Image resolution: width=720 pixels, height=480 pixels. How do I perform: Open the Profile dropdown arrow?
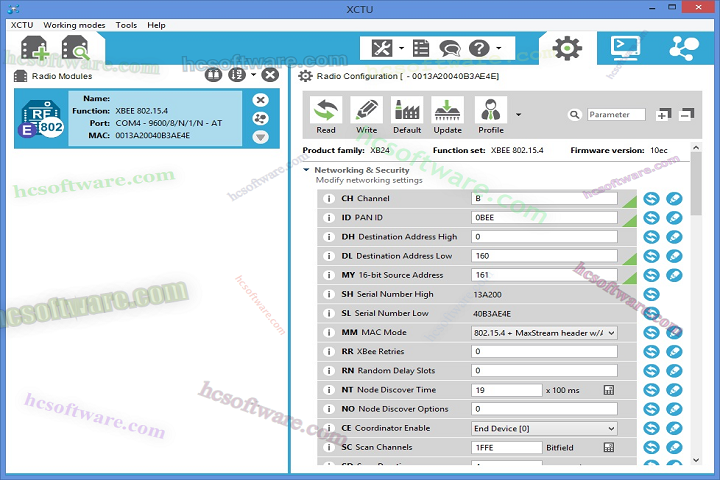tap(518, 115)
